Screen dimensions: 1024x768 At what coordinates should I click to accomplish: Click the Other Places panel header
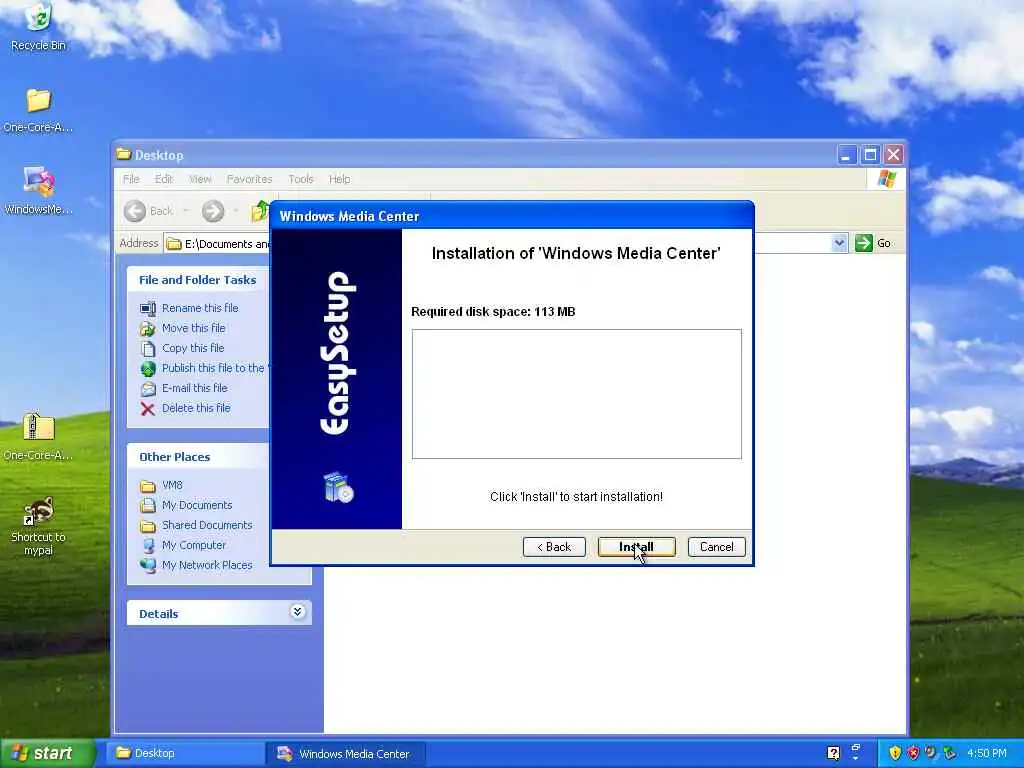pos(198,456)
